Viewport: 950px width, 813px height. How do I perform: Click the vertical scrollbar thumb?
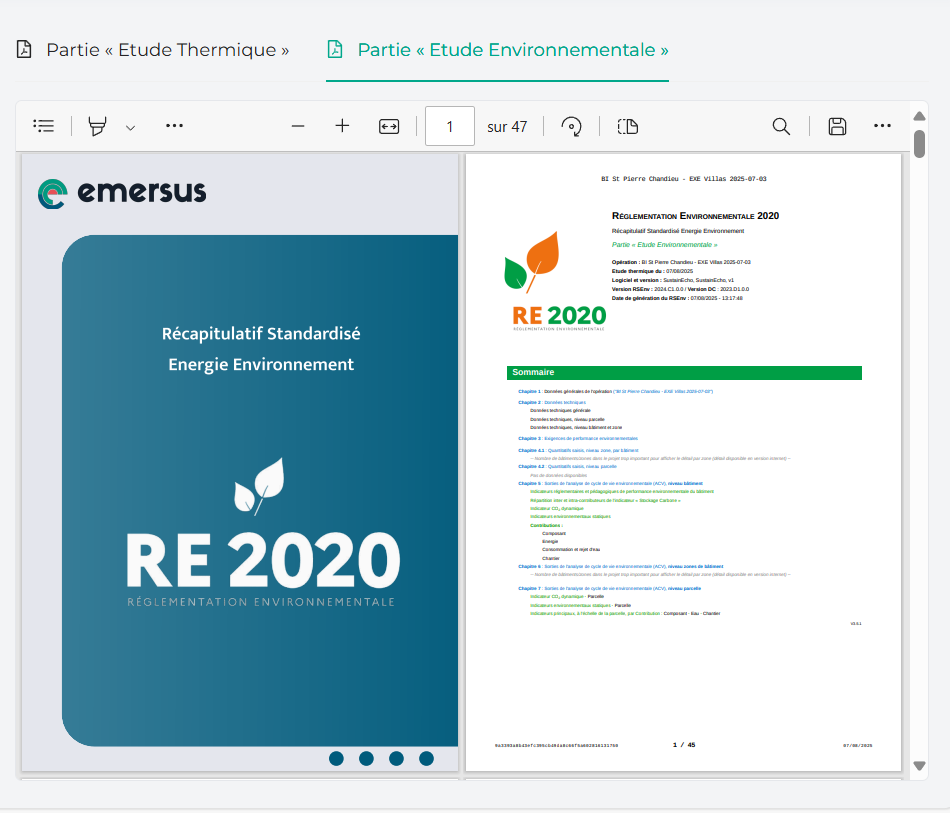(919, 144)
